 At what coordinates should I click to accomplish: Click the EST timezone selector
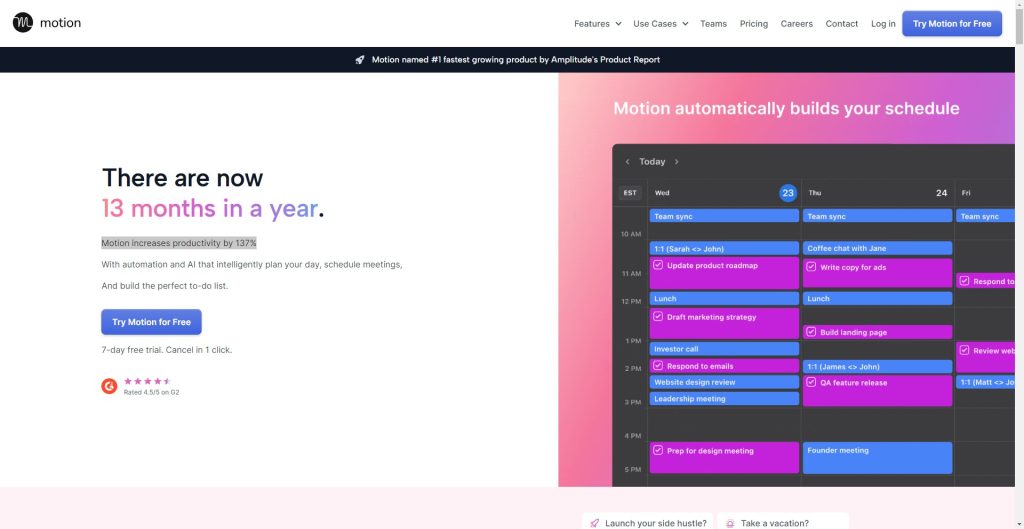630,193
